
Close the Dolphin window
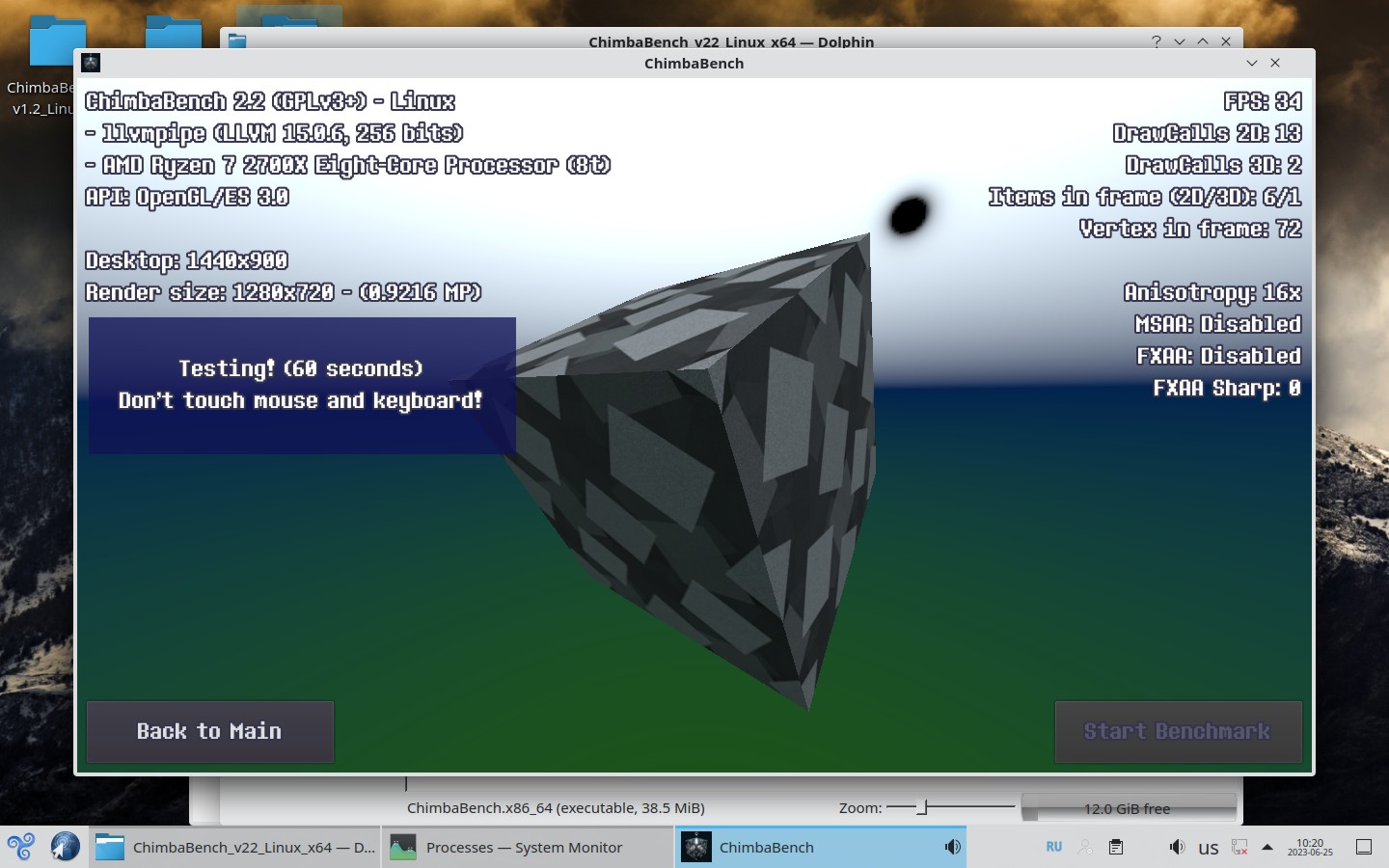click(1226, 41)
